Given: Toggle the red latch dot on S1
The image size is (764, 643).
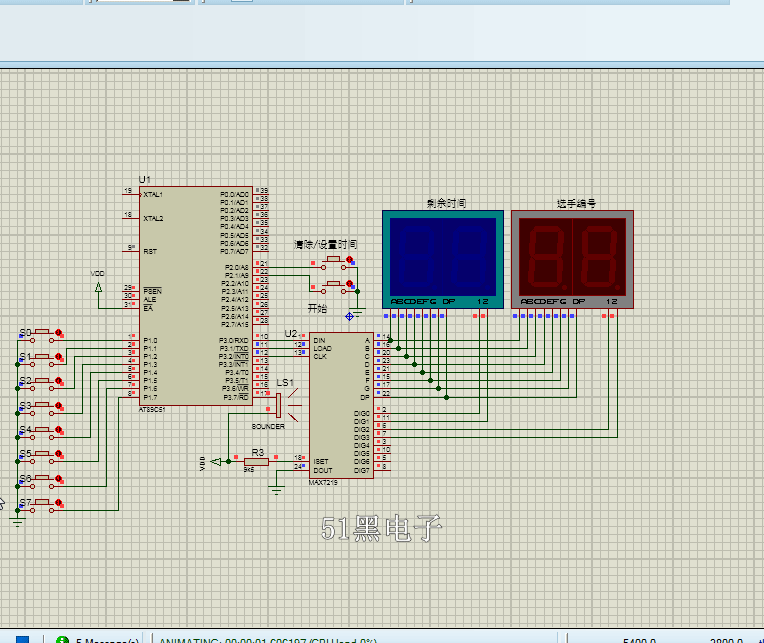Looking at the screenshot, I should coord(58,357).
